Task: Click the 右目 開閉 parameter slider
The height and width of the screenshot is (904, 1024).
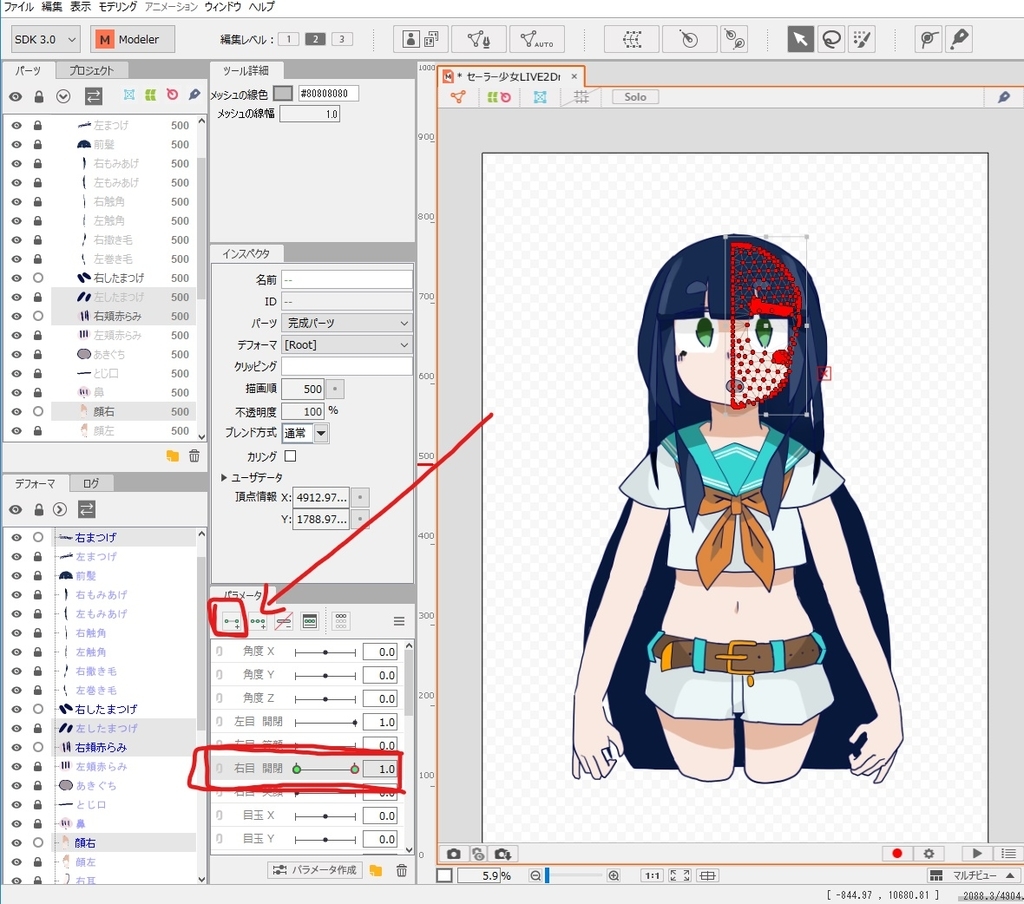Action: [325, 769]
